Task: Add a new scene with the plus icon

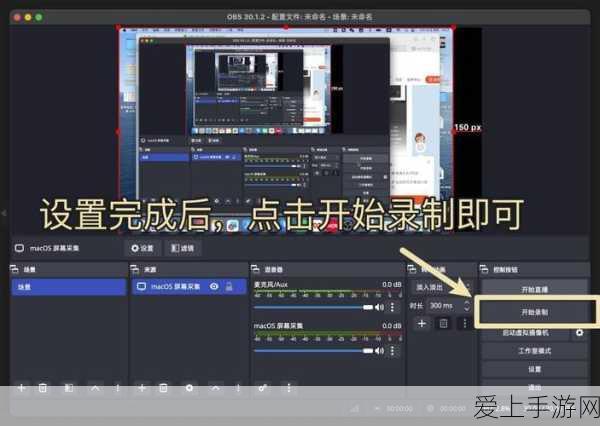Action: [x=21, y=388]
